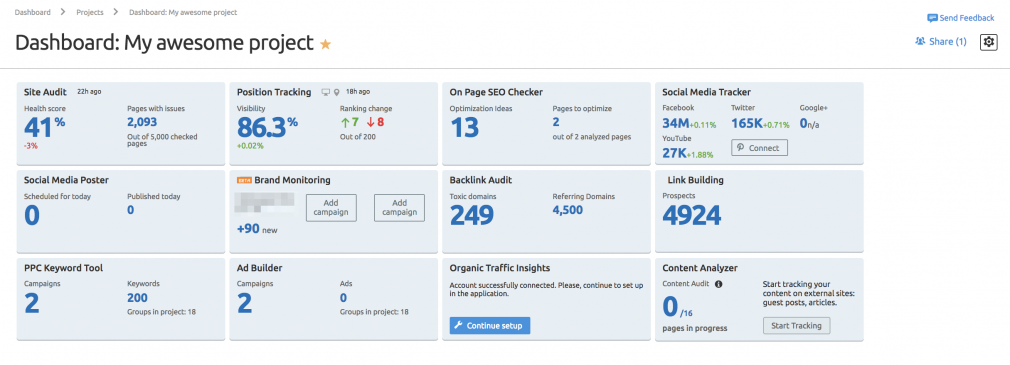The height and width of the screenshot is (365, 1010).
Task: Open the 249 toxic domains figure
Action: click(x=472, y=216)
